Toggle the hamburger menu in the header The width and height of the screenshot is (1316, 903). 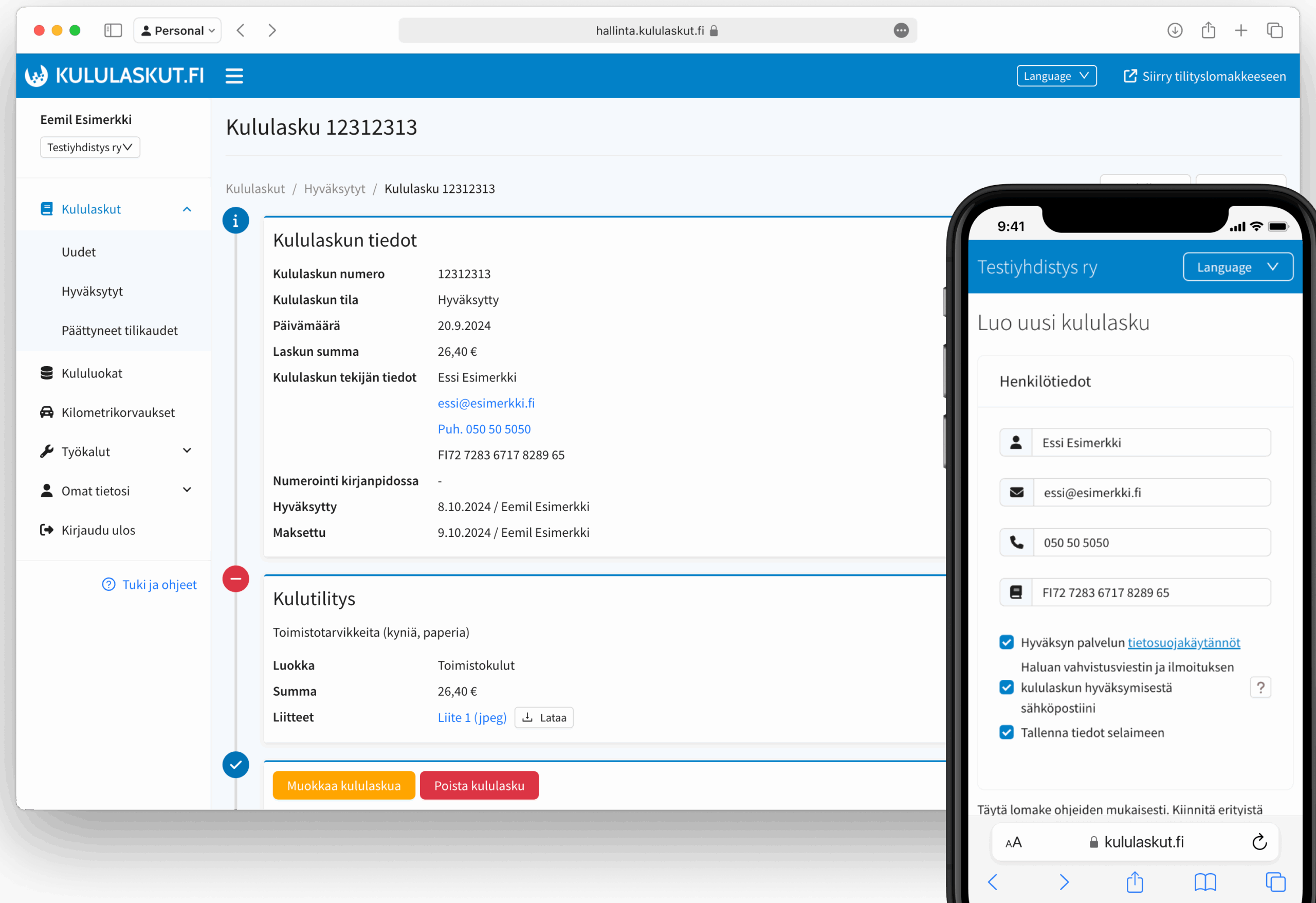tap(234, 76)
